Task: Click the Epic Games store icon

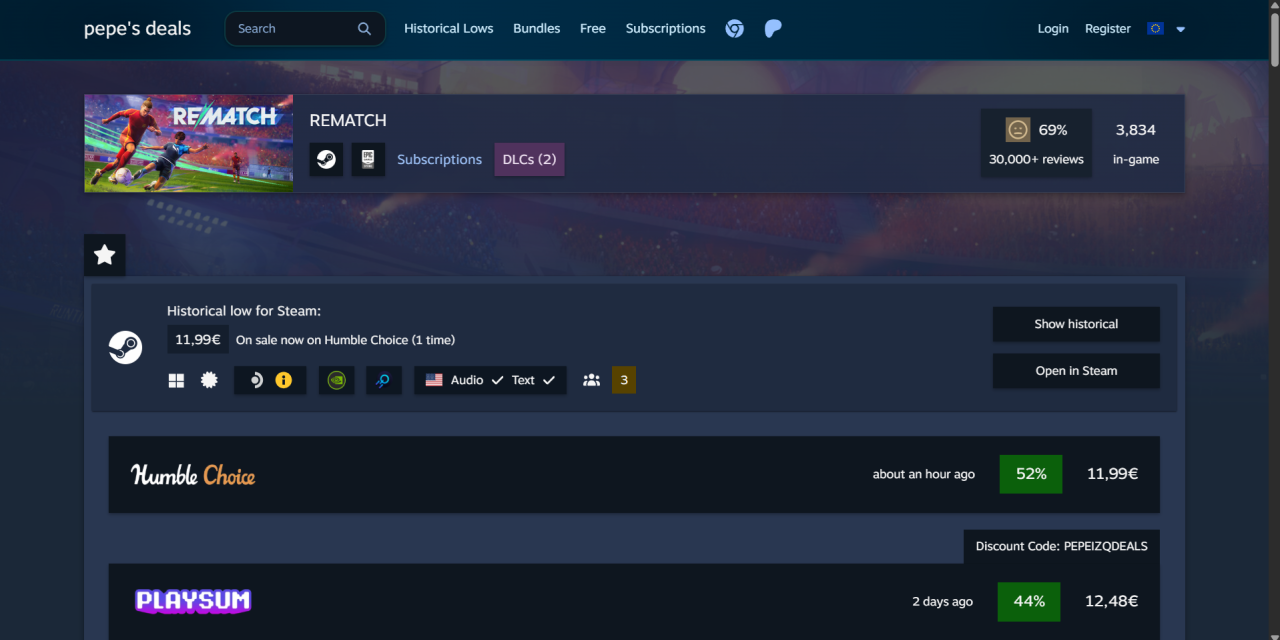Action: (368, 159)
